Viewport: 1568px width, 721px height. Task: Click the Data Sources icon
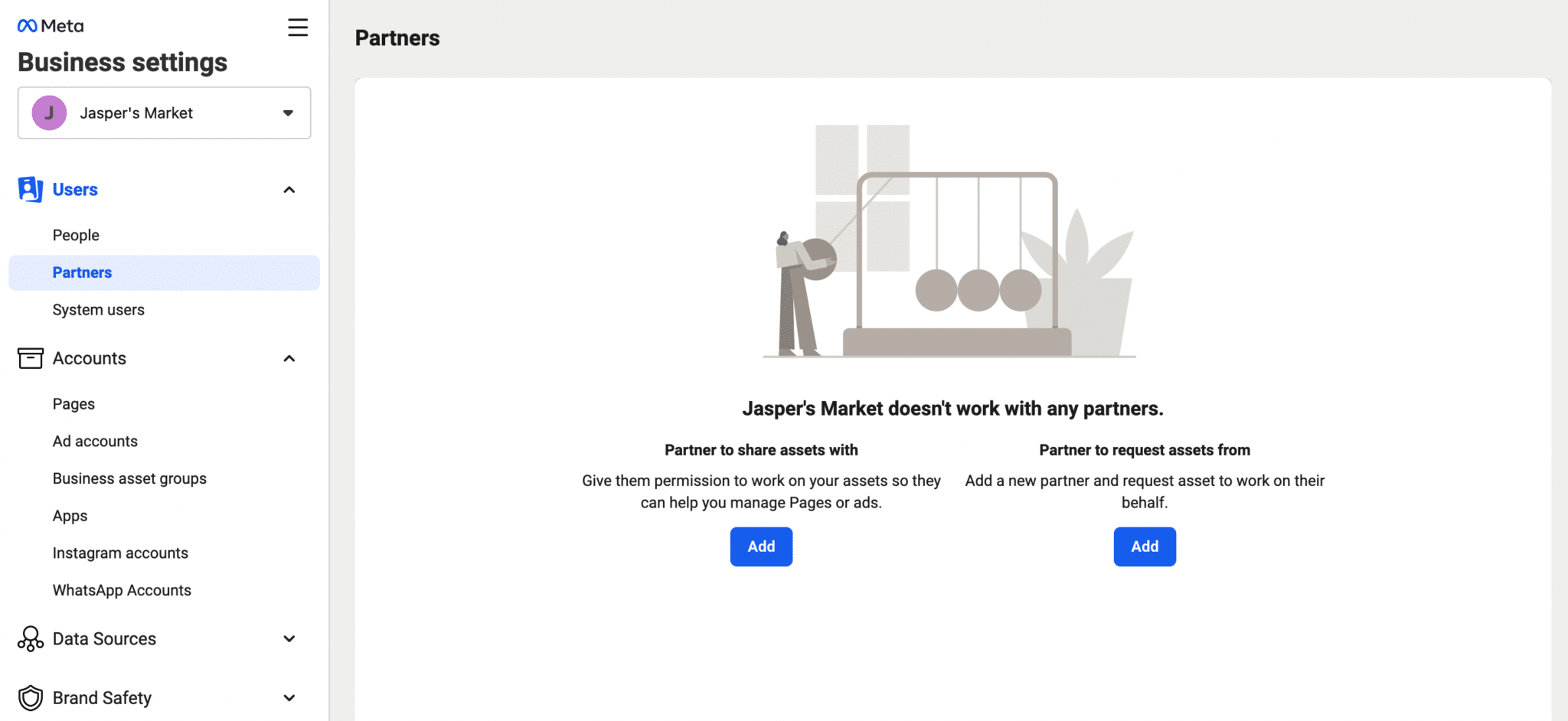click(x=30, y=639)
